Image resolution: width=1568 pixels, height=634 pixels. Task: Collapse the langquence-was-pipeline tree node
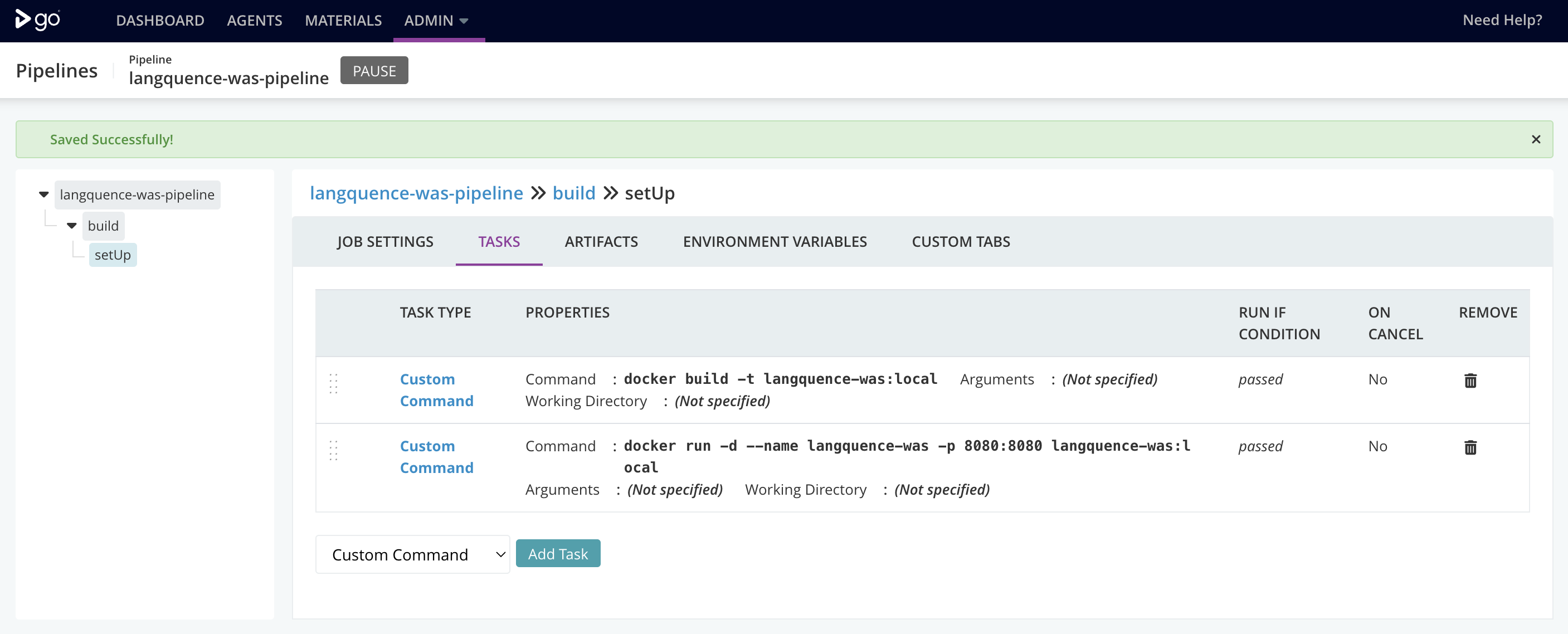pos(44,194)
